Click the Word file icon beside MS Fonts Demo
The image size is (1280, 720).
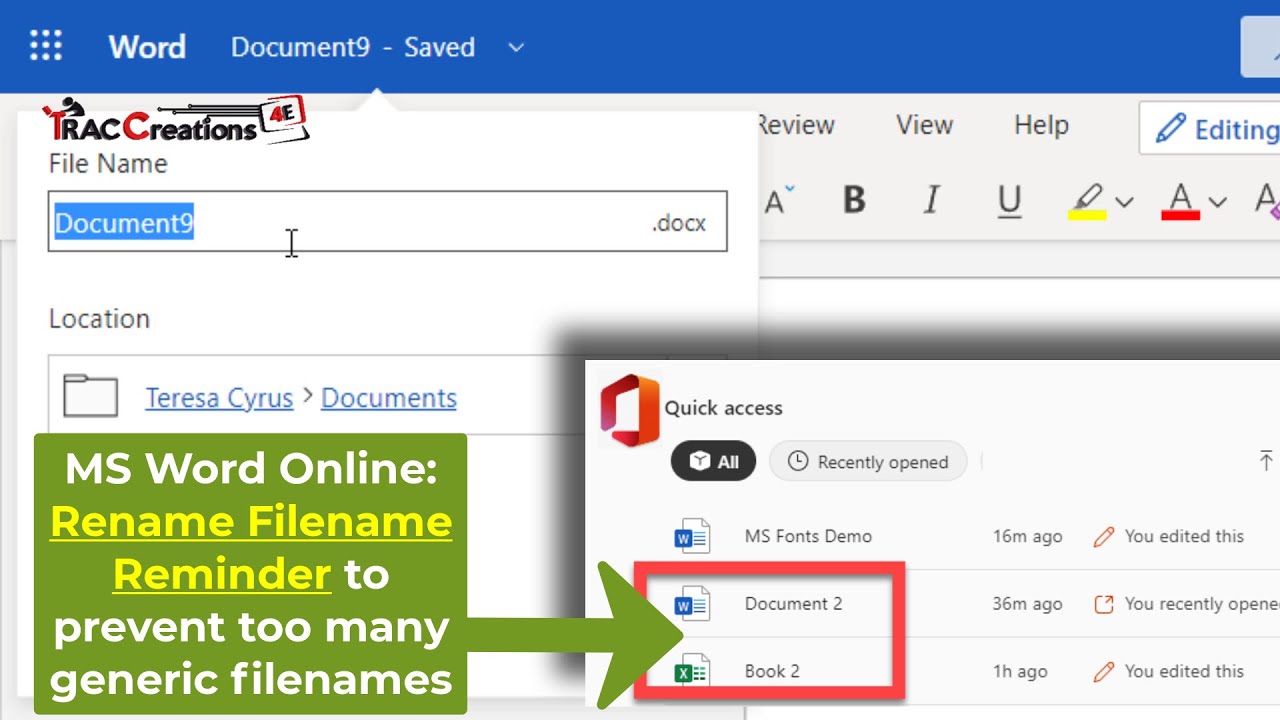click(692, 536)
